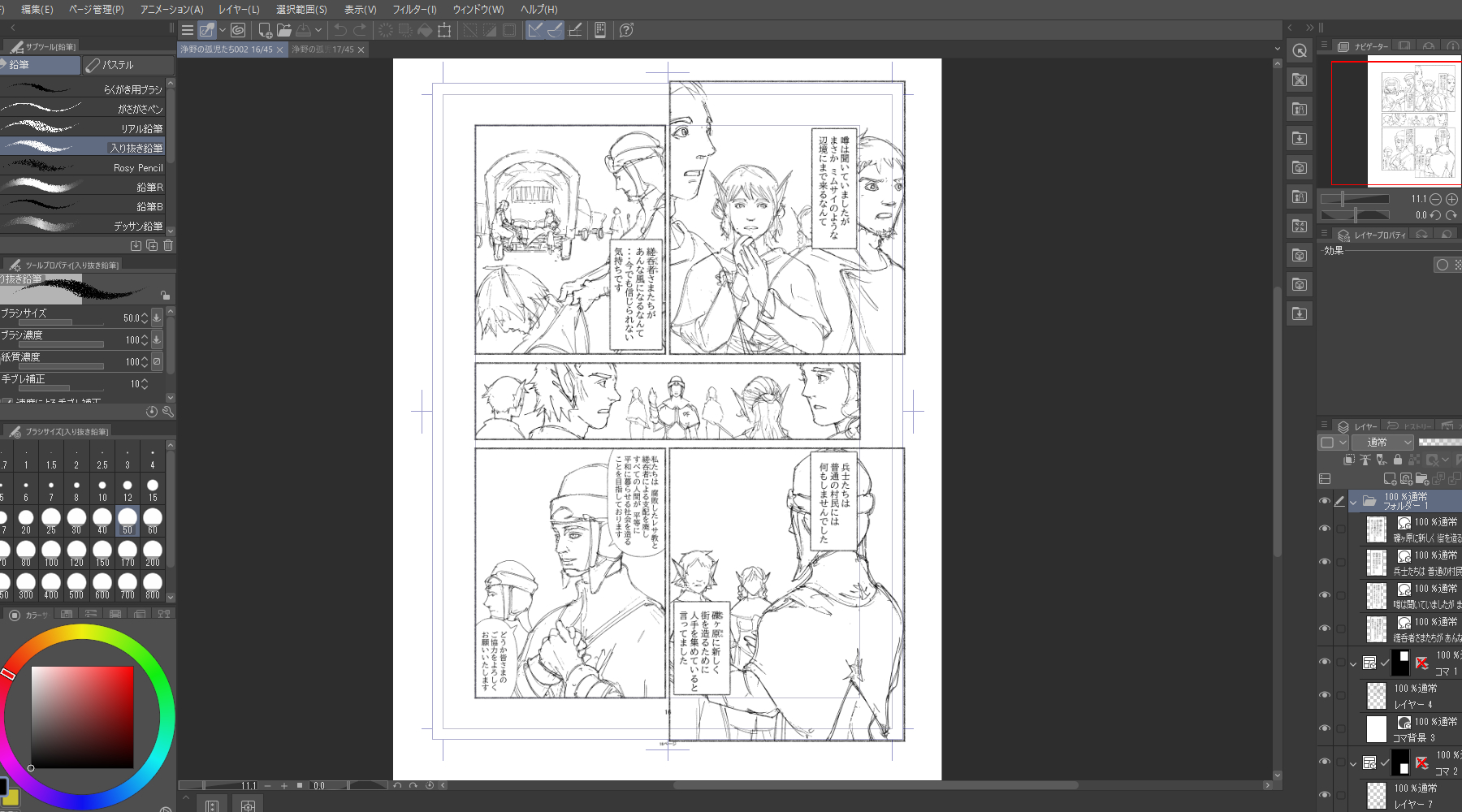The image size is (1462, 812).
Task: Click the Redo arrow
Action: pos(360,30)
